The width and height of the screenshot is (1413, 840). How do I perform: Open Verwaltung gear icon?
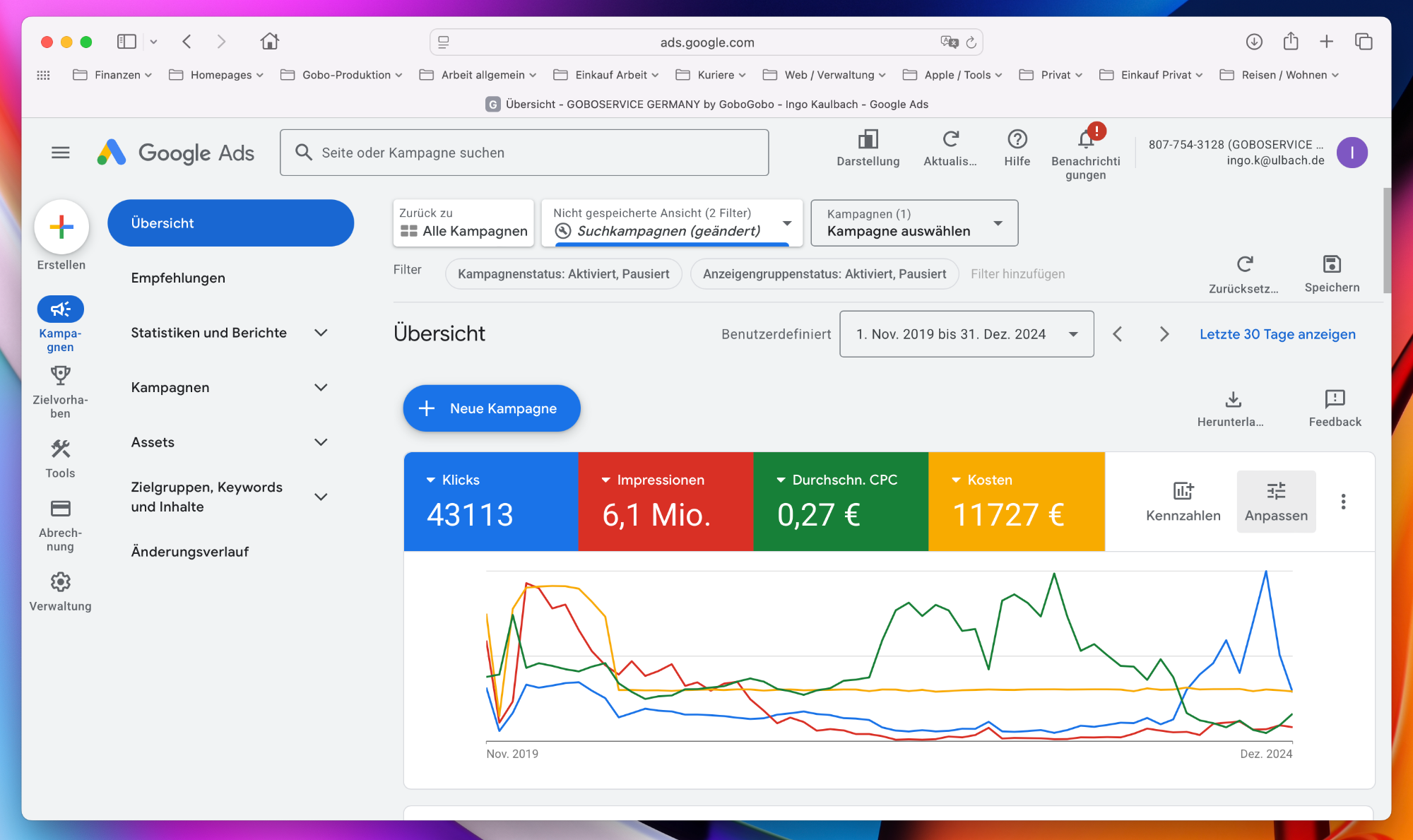click(x=60, y=582)
